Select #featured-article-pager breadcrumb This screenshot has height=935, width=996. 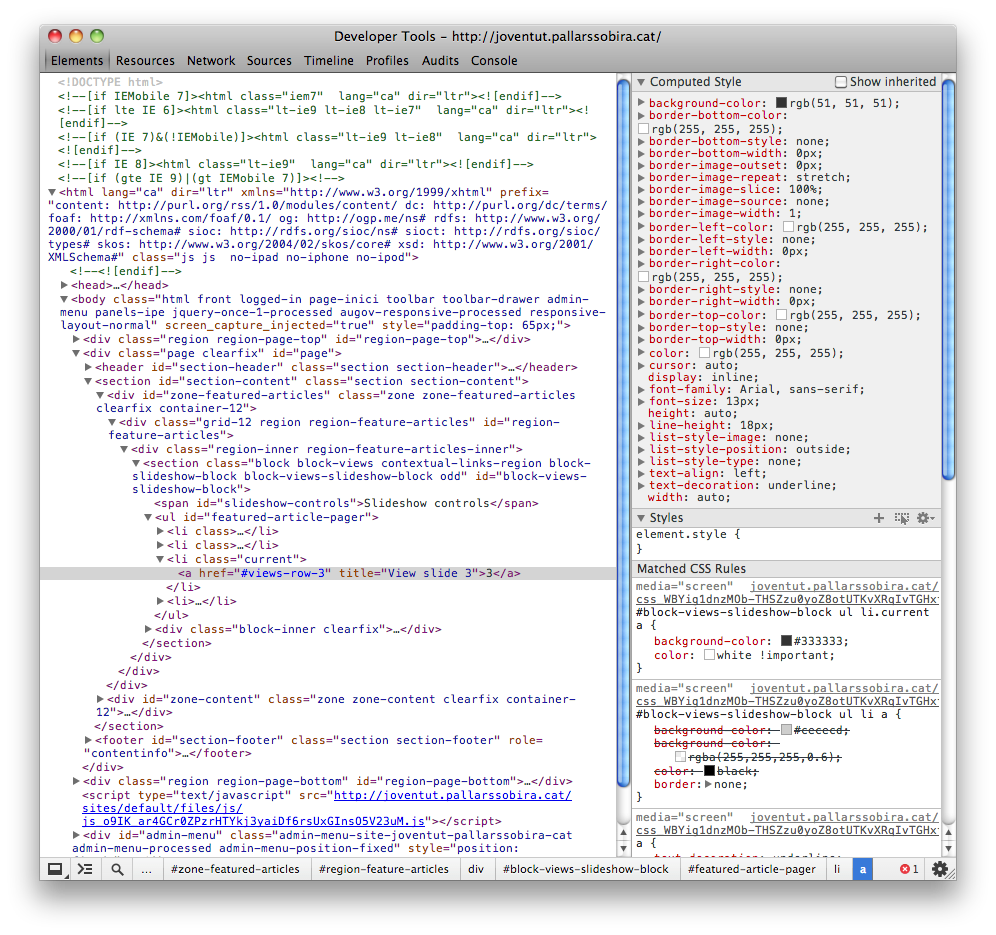coord(751,870)
